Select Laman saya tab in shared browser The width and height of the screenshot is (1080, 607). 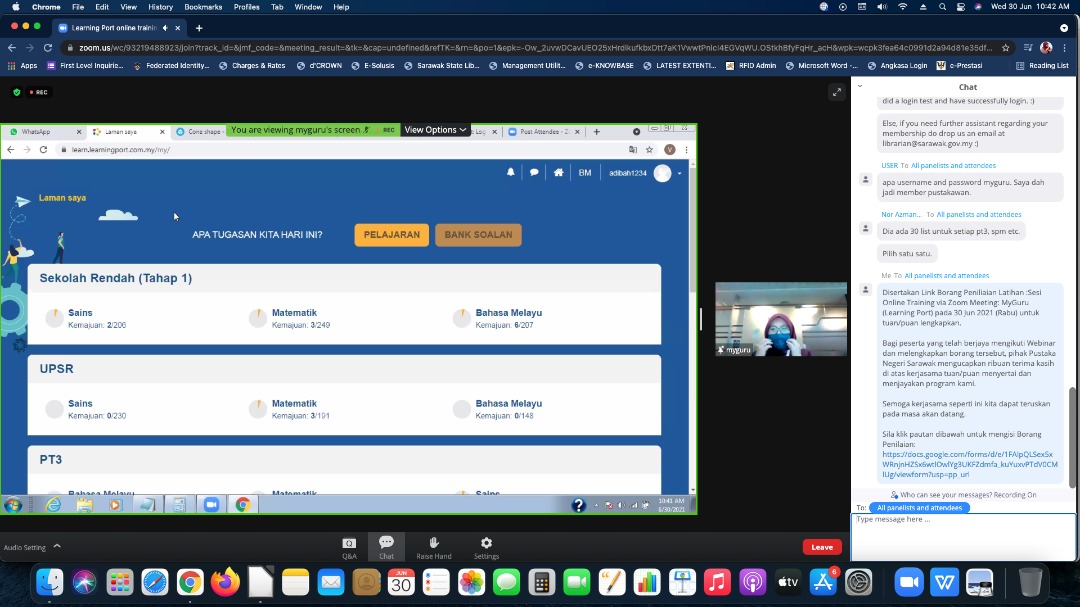coord(129,132)
